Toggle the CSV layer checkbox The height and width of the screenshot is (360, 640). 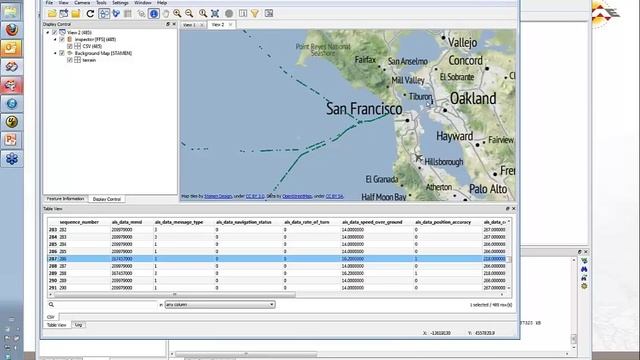tap(69, 46)
